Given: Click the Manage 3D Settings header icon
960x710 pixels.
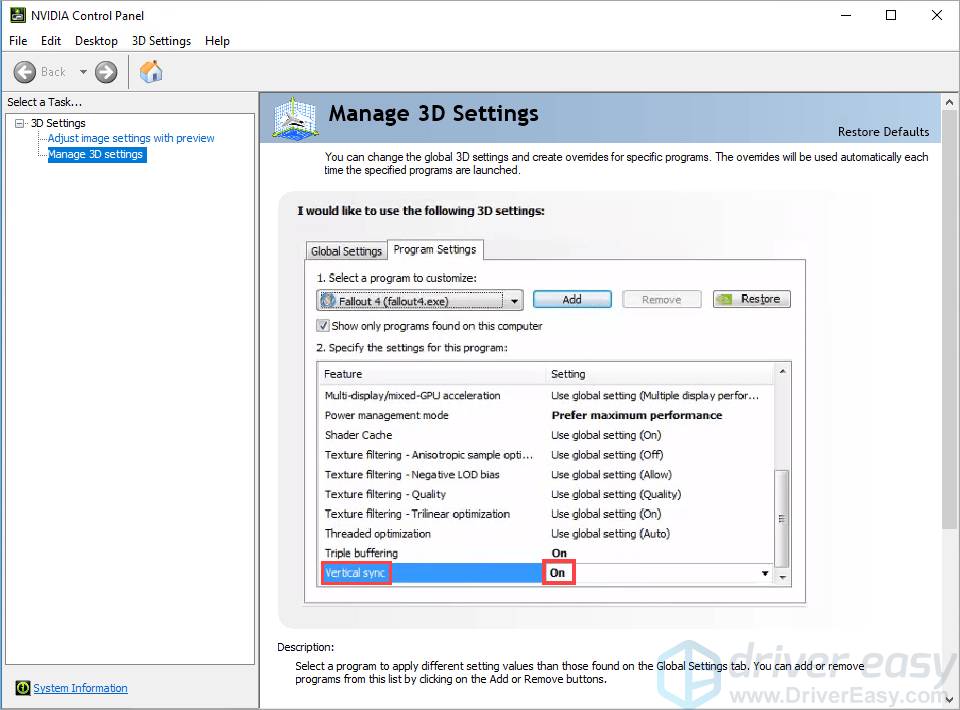Looking at the screenshot, I should [292, 117].
